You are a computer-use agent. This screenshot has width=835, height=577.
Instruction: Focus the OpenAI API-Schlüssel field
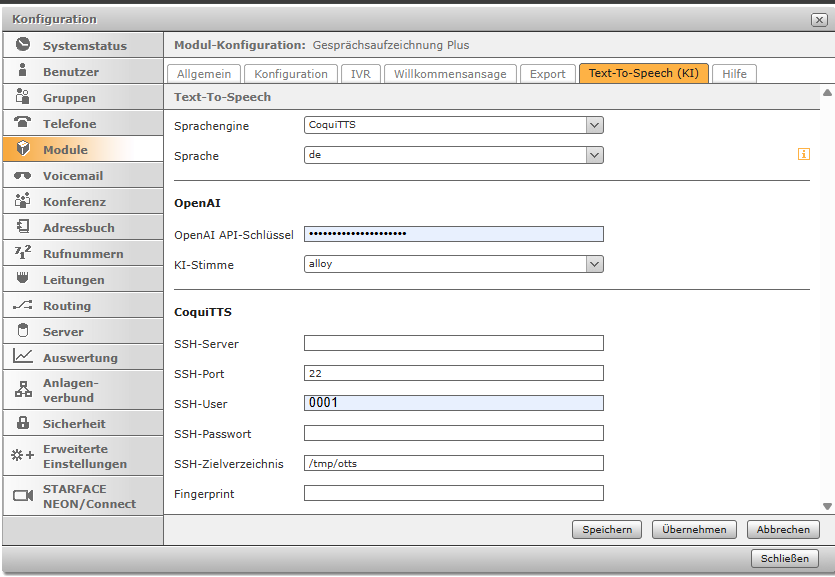tap(453, 234)
